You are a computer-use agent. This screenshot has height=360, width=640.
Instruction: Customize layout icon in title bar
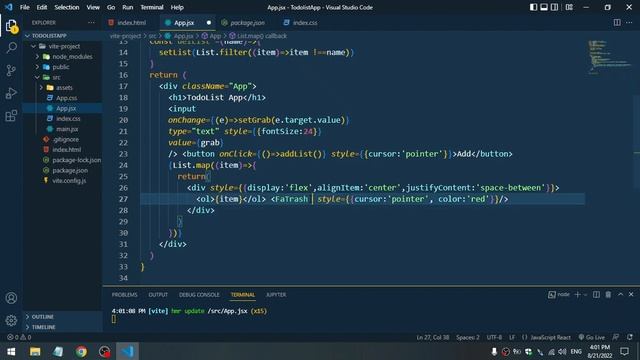click(x=569, y=7)
